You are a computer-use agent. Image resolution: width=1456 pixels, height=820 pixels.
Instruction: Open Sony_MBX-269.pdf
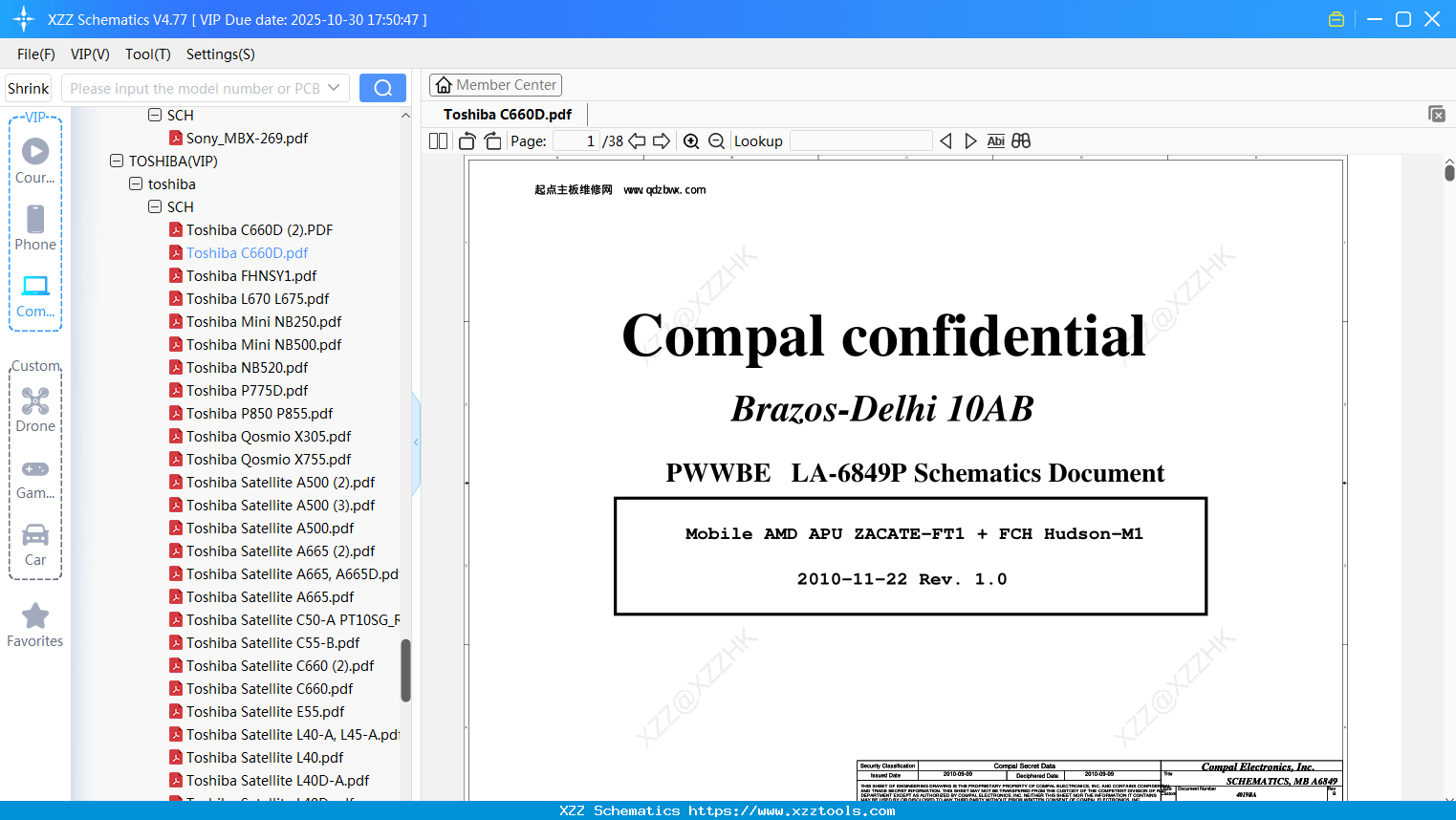click(247, 139)
